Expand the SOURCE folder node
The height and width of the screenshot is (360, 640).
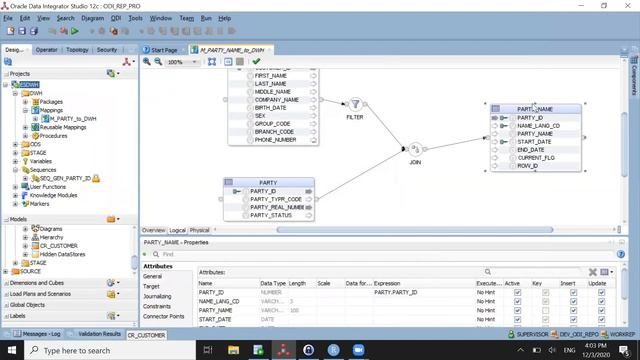pos(6,271)
